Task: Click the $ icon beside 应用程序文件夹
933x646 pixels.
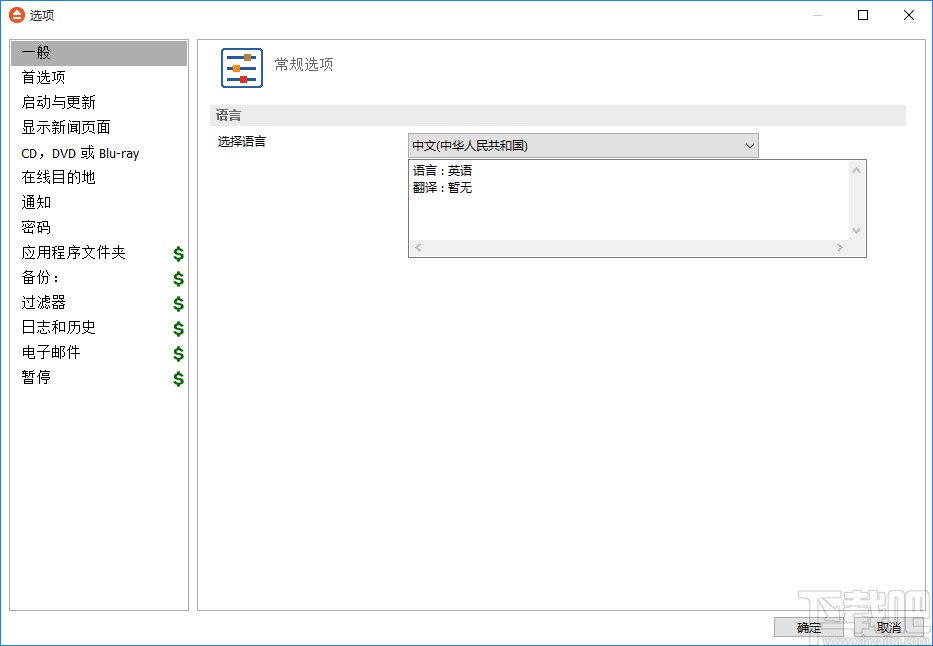Action: (x=178, y=253)
